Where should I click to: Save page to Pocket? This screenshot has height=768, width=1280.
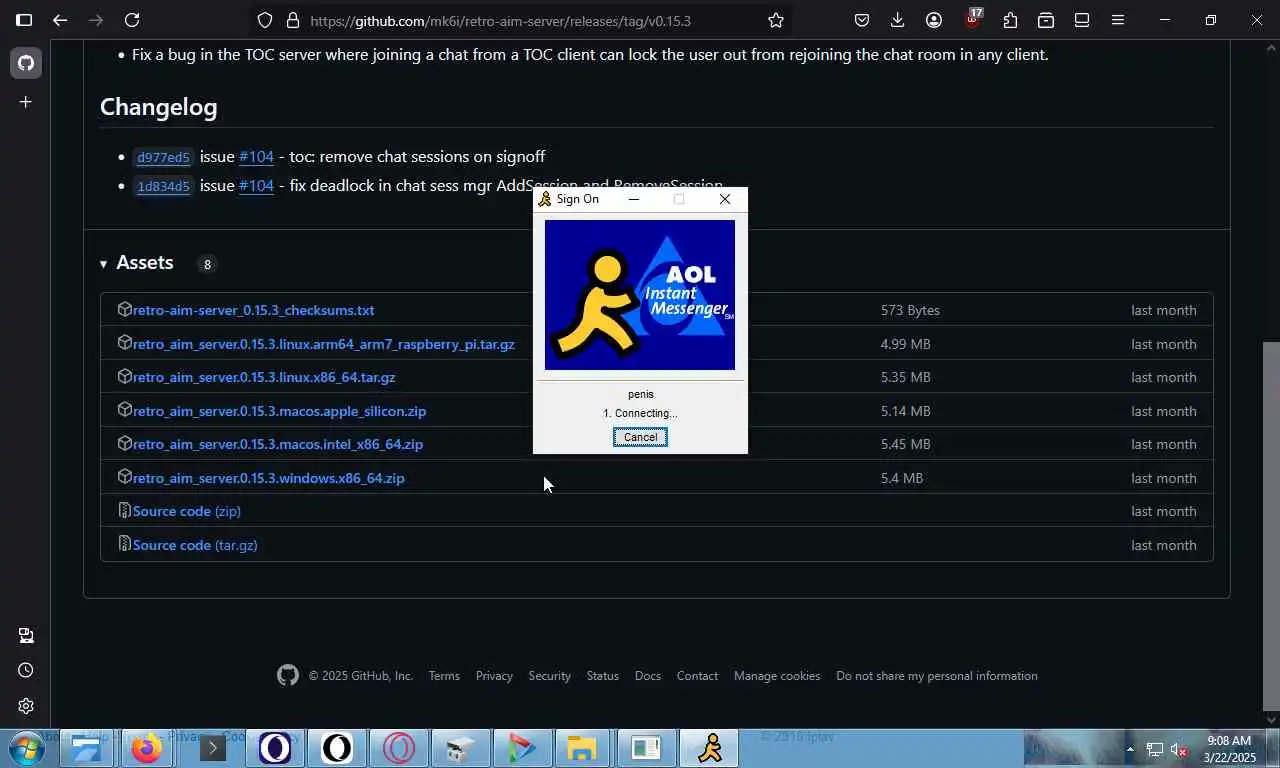point(862,20)
